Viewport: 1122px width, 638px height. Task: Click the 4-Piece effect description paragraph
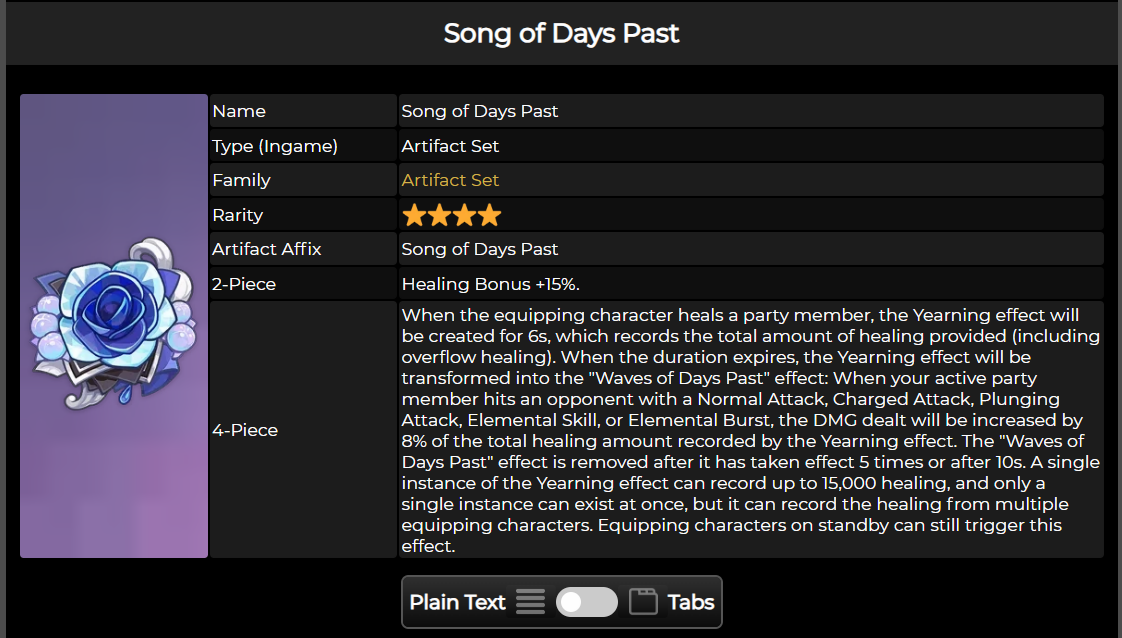[751, 430]
